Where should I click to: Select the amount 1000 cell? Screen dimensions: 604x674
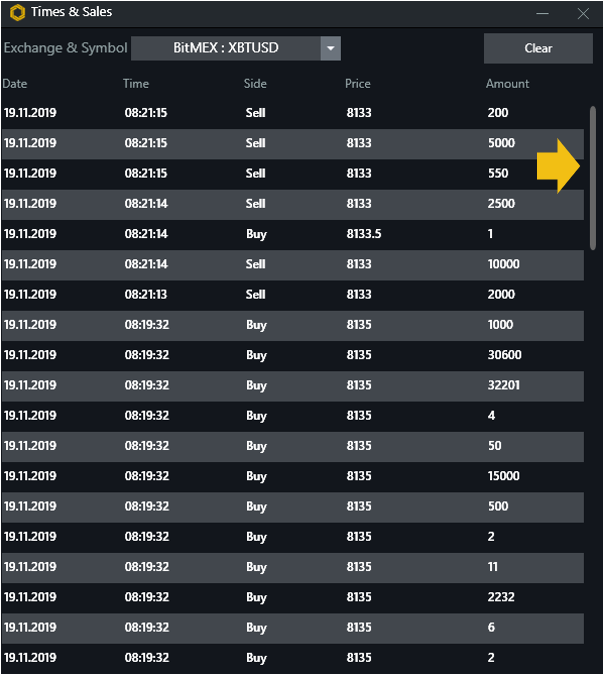click(x=500, y=325)
